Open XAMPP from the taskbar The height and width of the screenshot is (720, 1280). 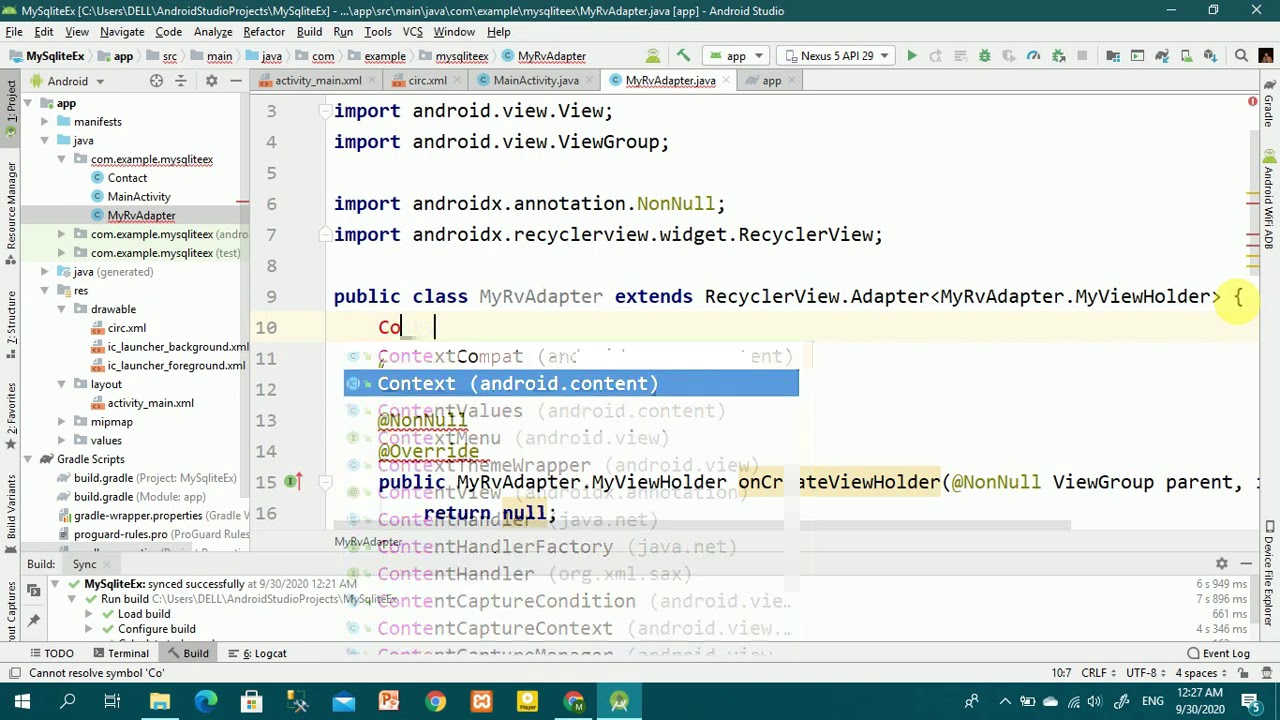481,702
